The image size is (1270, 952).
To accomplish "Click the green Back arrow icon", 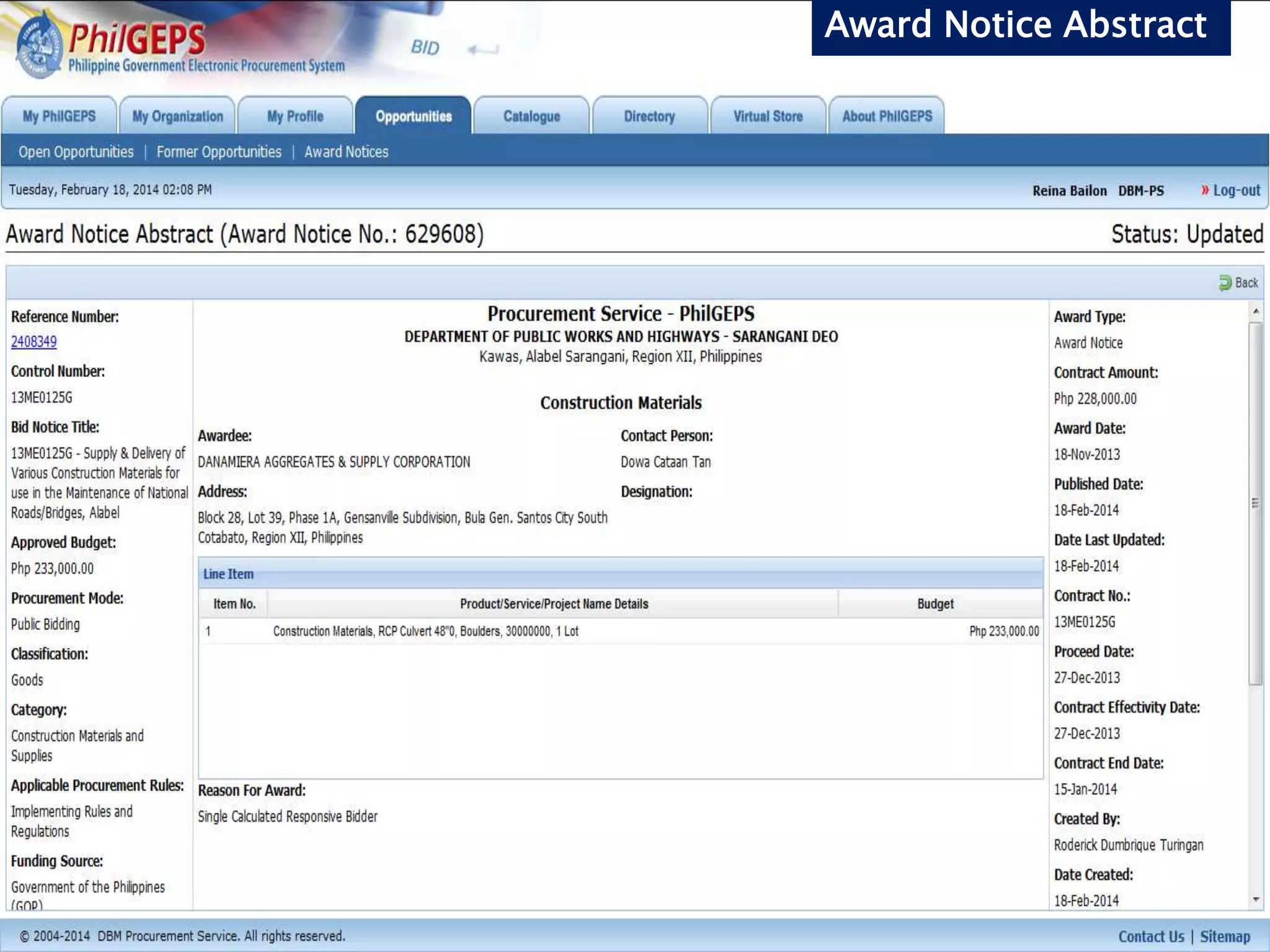I will tap(1225, 283).
